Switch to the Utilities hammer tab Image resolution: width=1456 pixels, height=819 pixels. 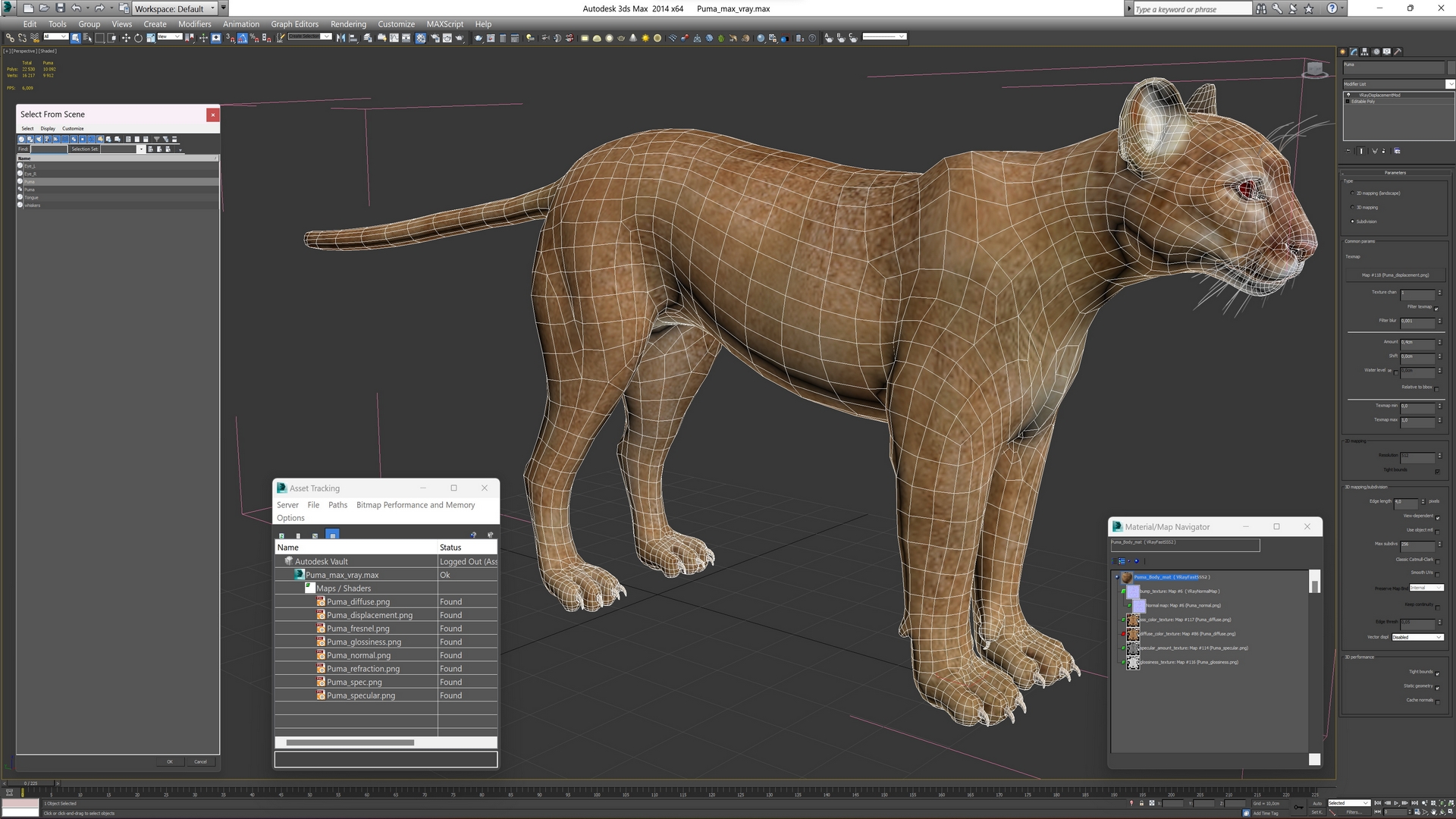pyautogui.click(x=1398, y=52)
